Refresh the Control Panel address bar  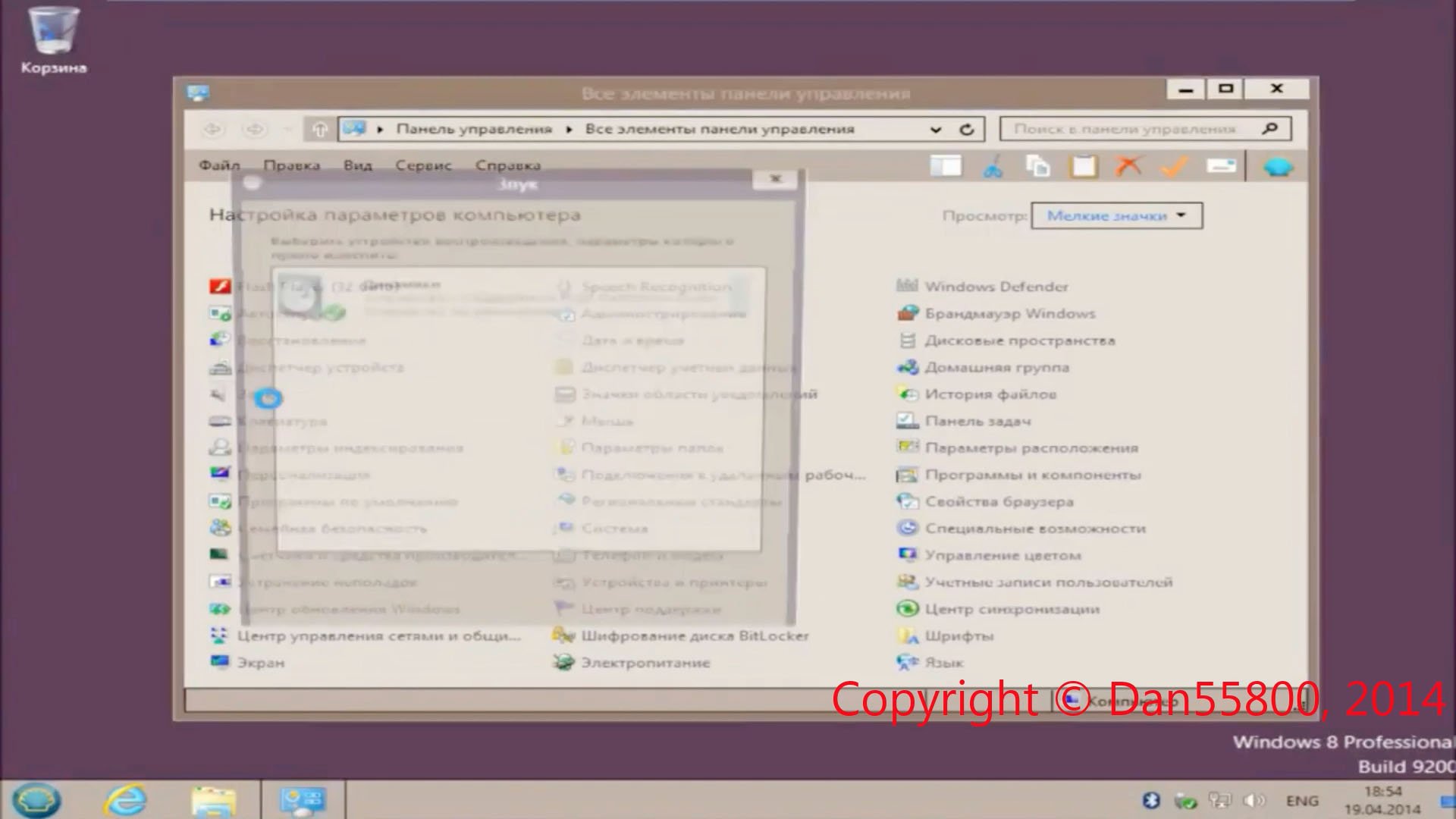(x=966, y=129)
